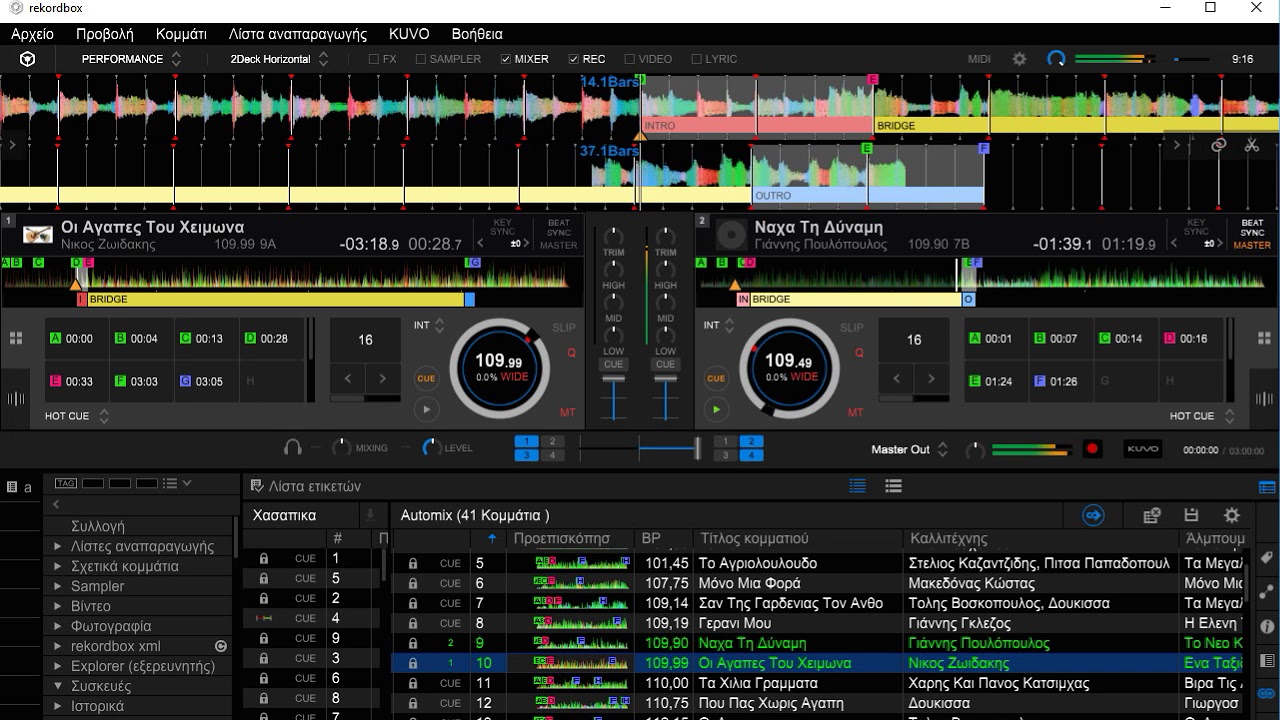Open the preferences gear in the top bar
1280x720 pixels.
coord(1019,59)
